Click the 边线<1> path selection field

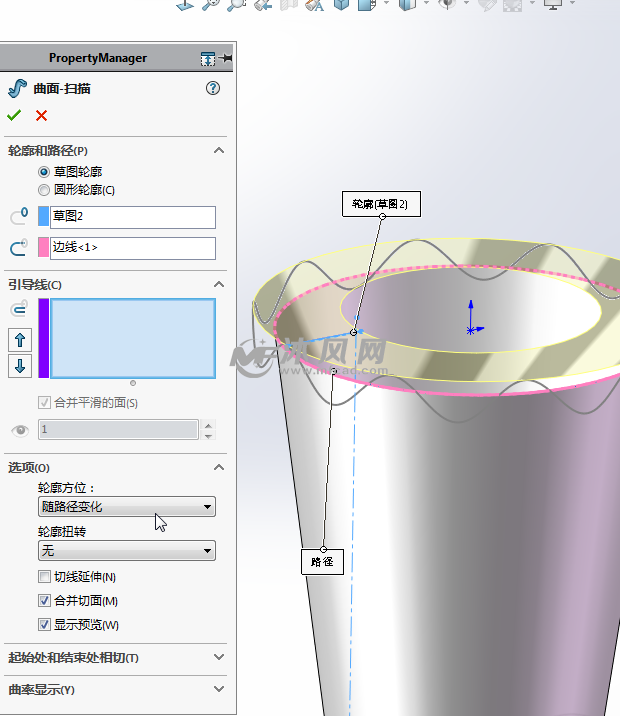133,248
